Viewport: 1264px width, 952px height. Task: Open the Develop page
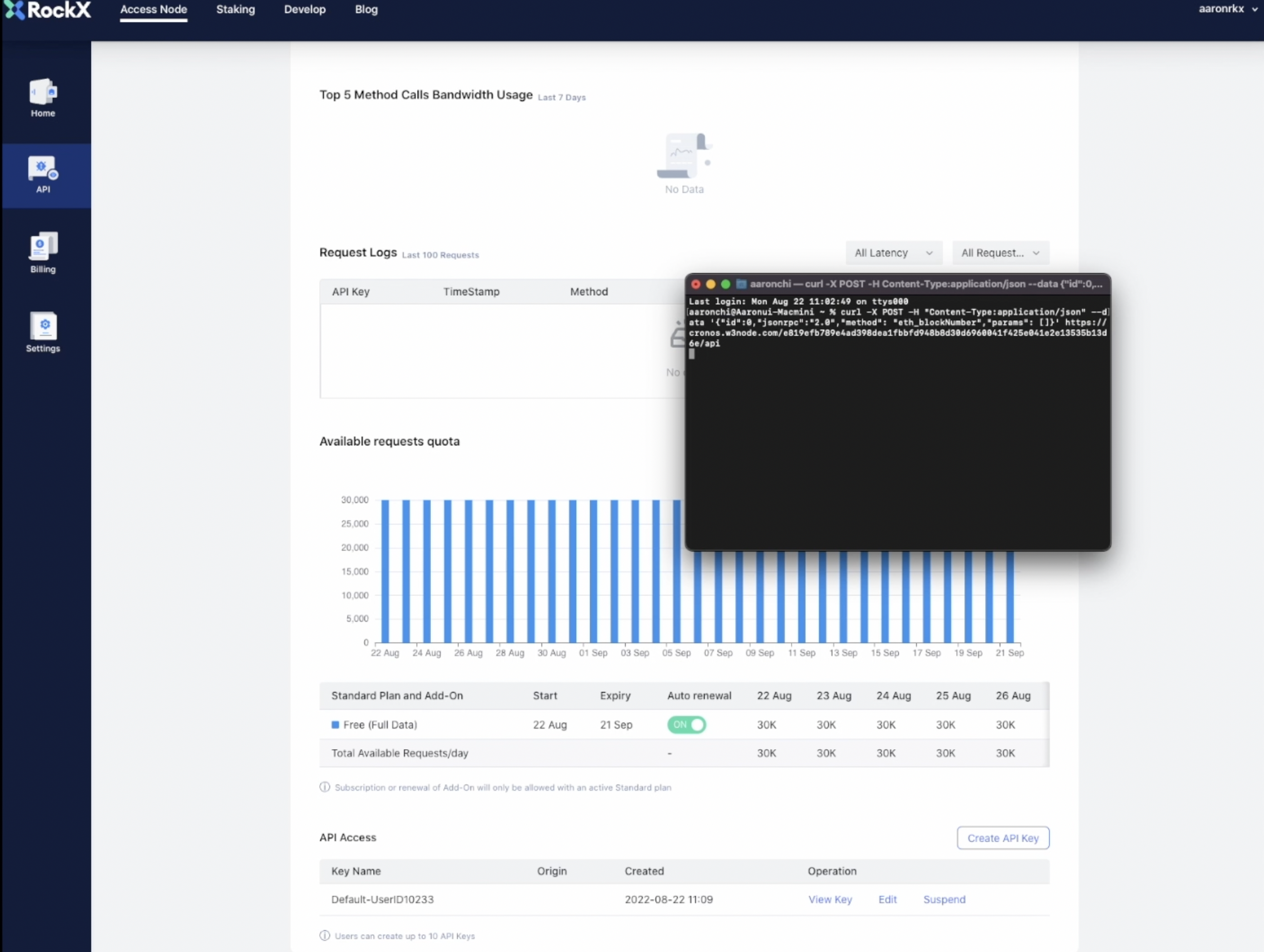click(x=305, y=9)
